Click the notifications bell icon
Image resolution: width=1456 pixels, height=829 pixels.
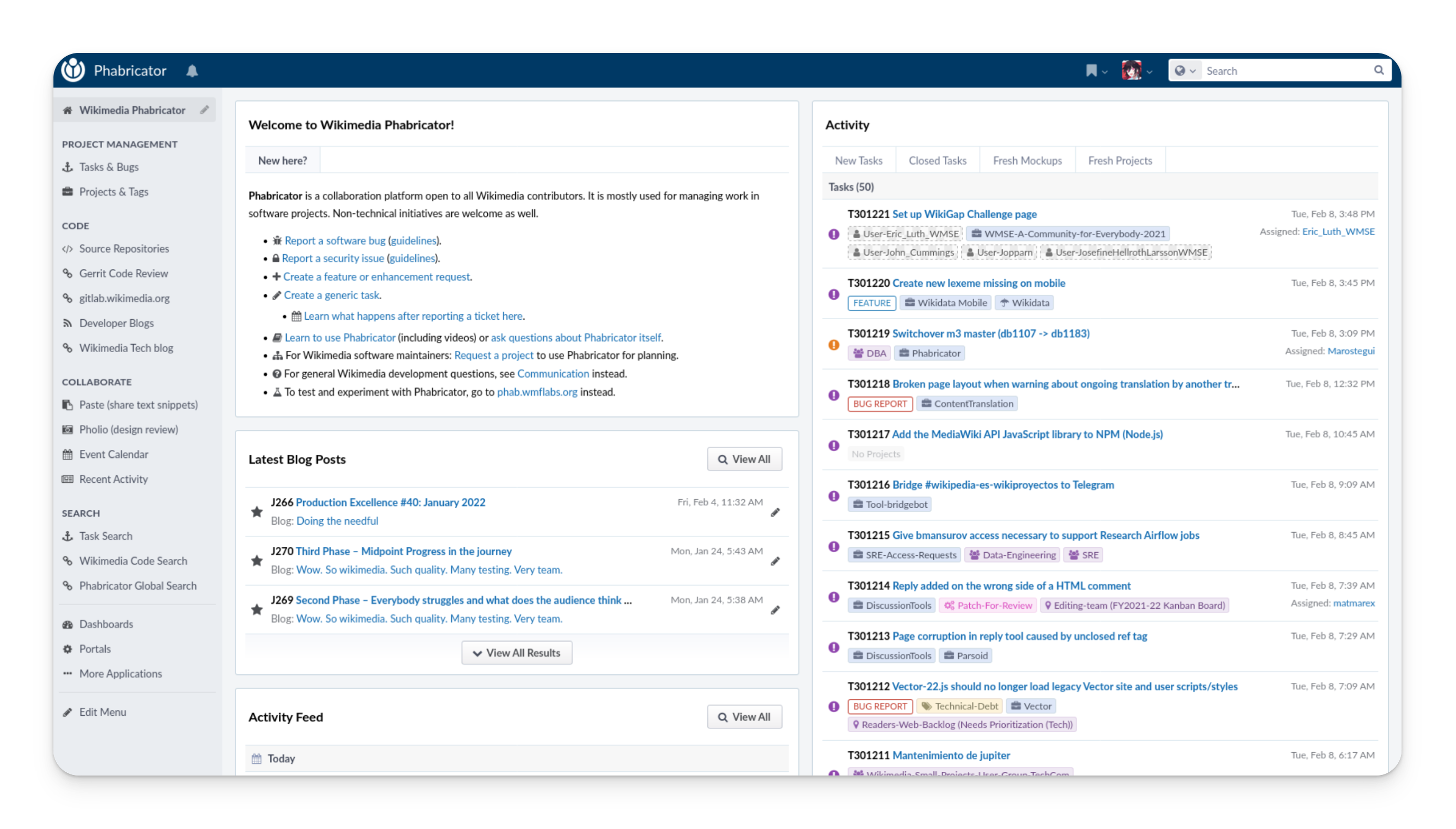point(192,70)
